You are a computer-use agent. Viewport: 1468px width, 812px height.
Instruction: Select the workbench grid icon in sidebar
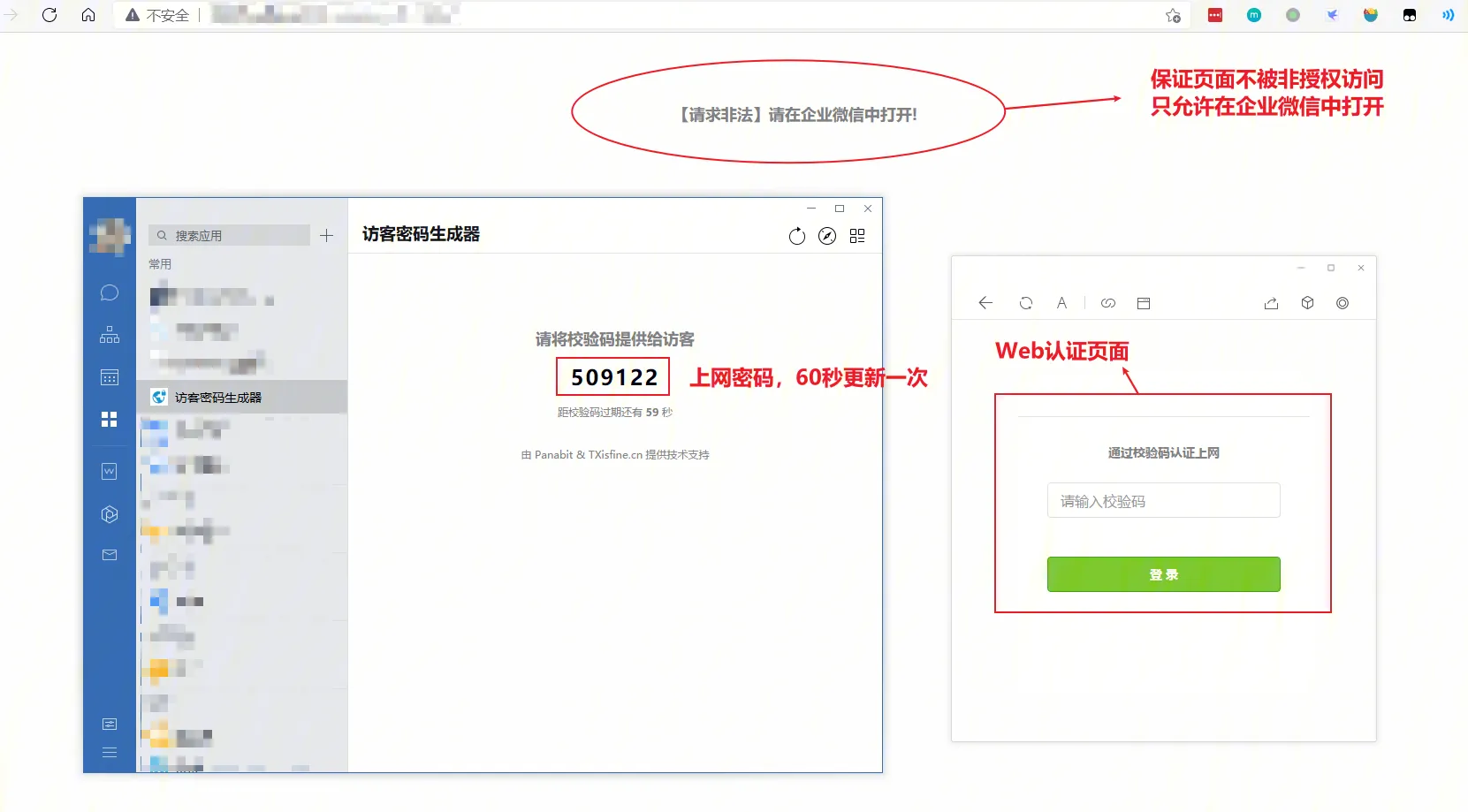click(x=110, y=419)
